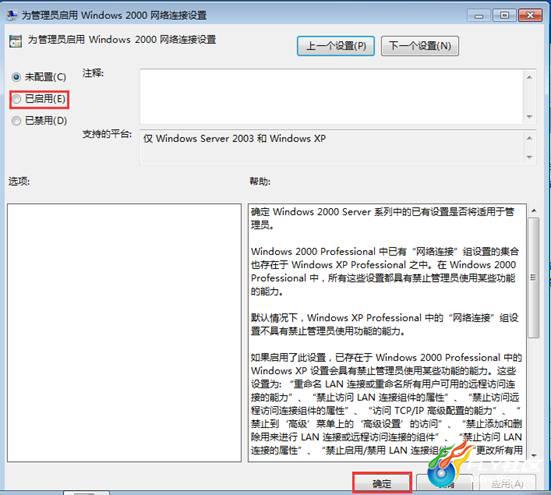Click the help pane scrollbar thumb
551x495 pixels.
pos(533,277)
